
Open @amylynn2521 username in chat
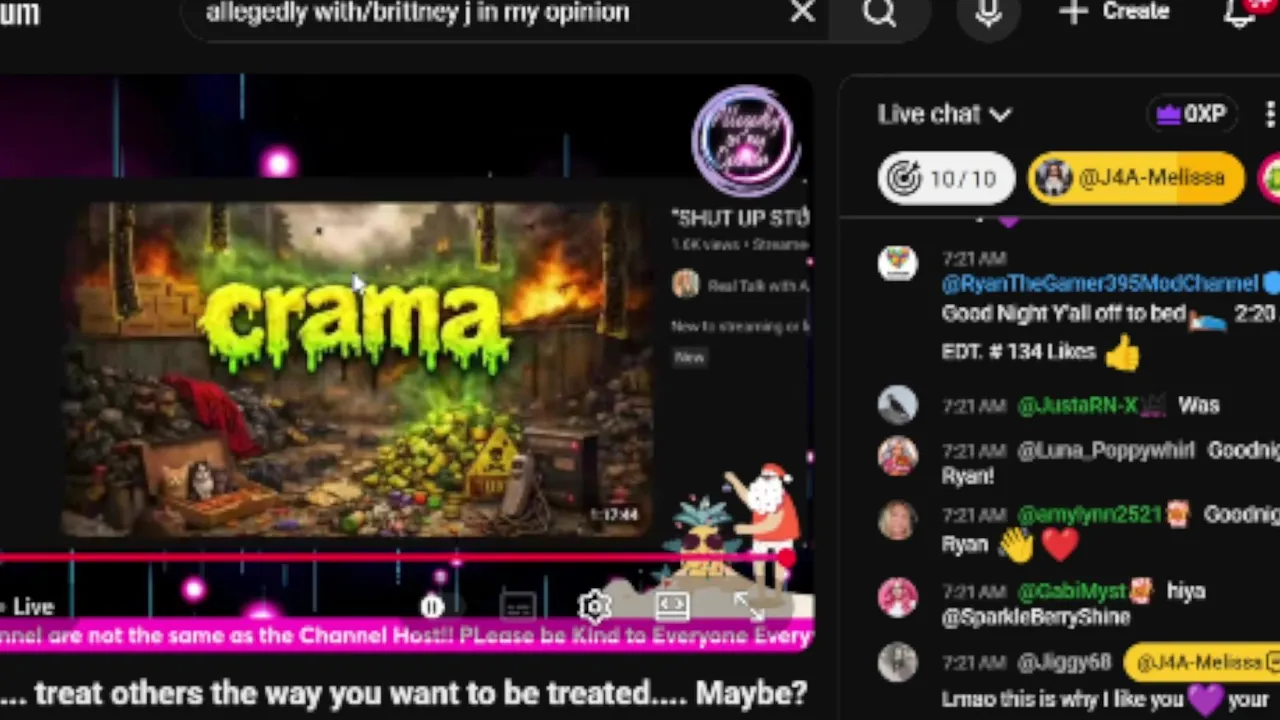tap(1089, 515)
